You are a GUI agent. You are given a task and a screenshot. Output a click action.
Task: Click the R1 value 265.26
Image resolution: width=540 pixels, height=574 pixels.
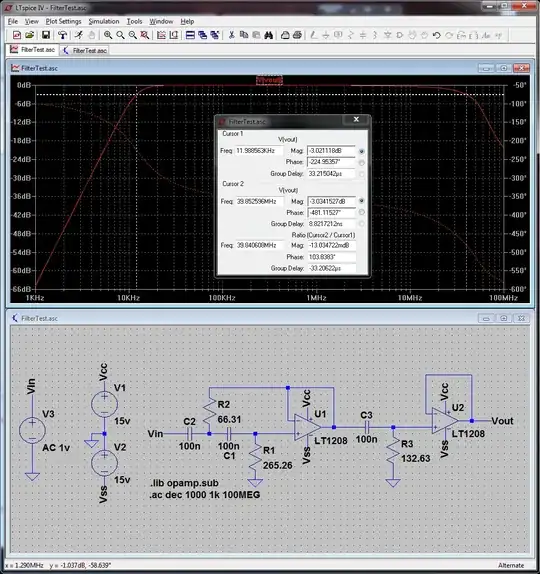click(x=278, y=465)
